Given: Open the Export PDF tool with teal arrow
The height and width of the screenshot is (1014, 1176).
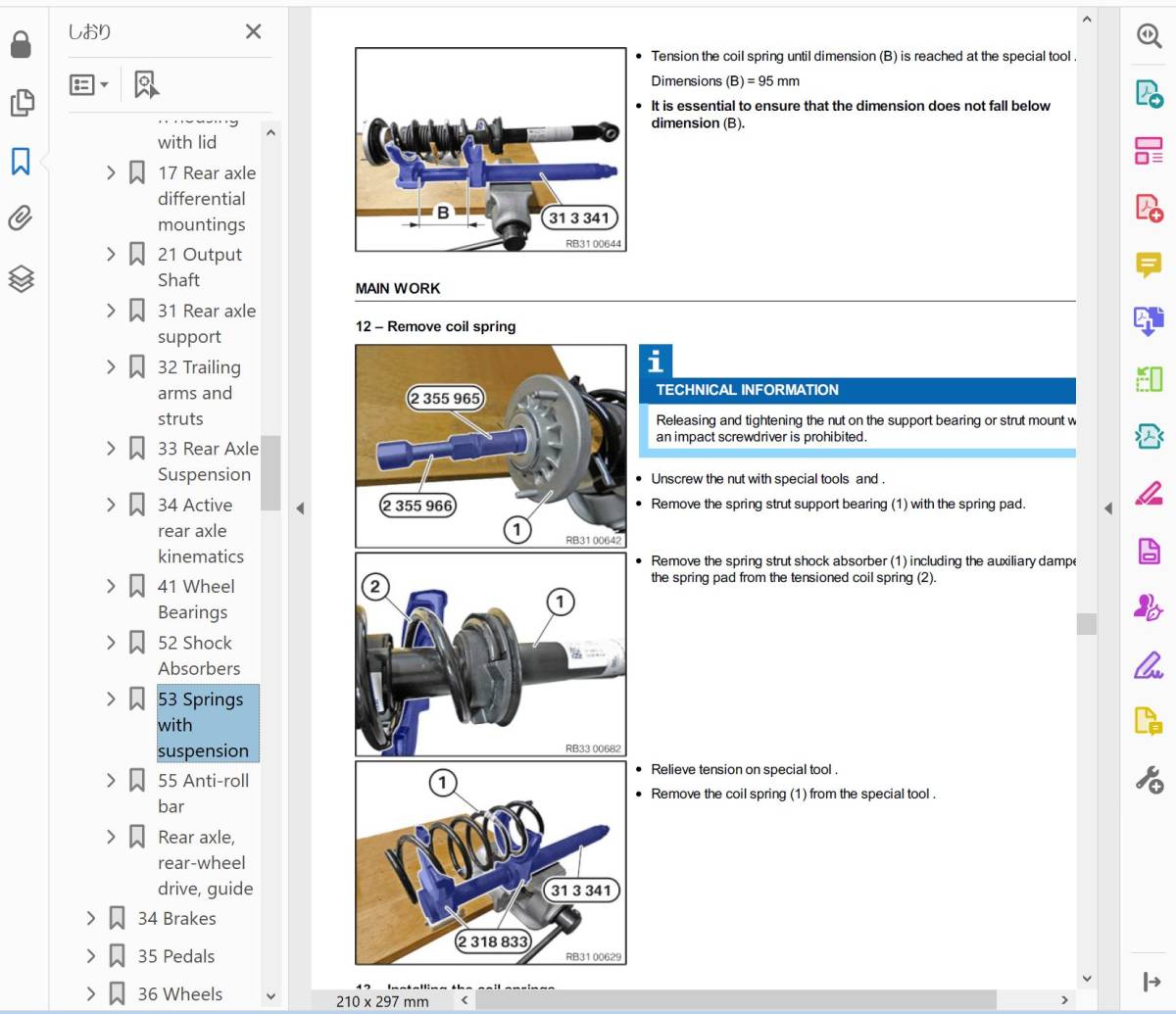Looking at the screenshot, I should 1149,93.
